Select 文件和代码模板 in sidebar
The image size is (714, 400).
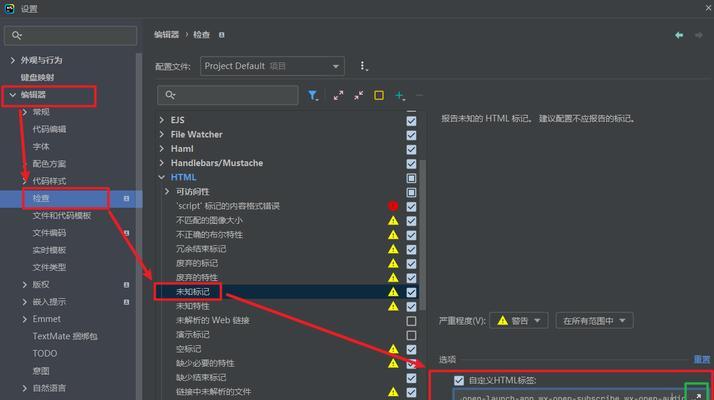pyautogui.click(x=61, y=215)
